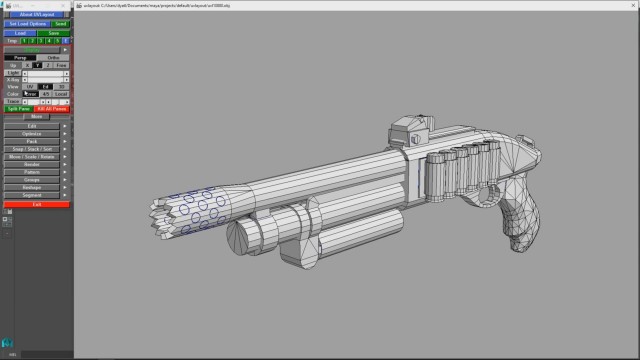Click the Light slider track
The image size is (640, 360).
tap(45, 73)
